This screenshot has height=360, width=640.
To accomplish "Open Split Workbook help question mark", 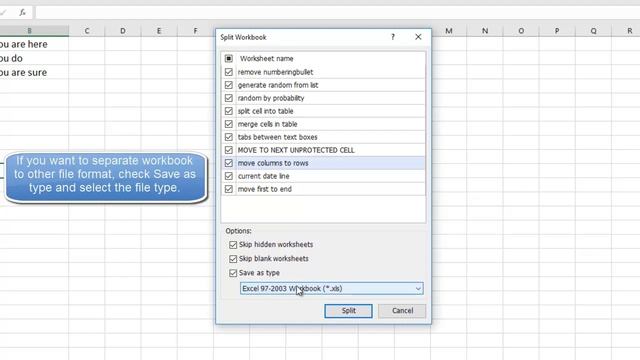I will [x=393, y=37].
